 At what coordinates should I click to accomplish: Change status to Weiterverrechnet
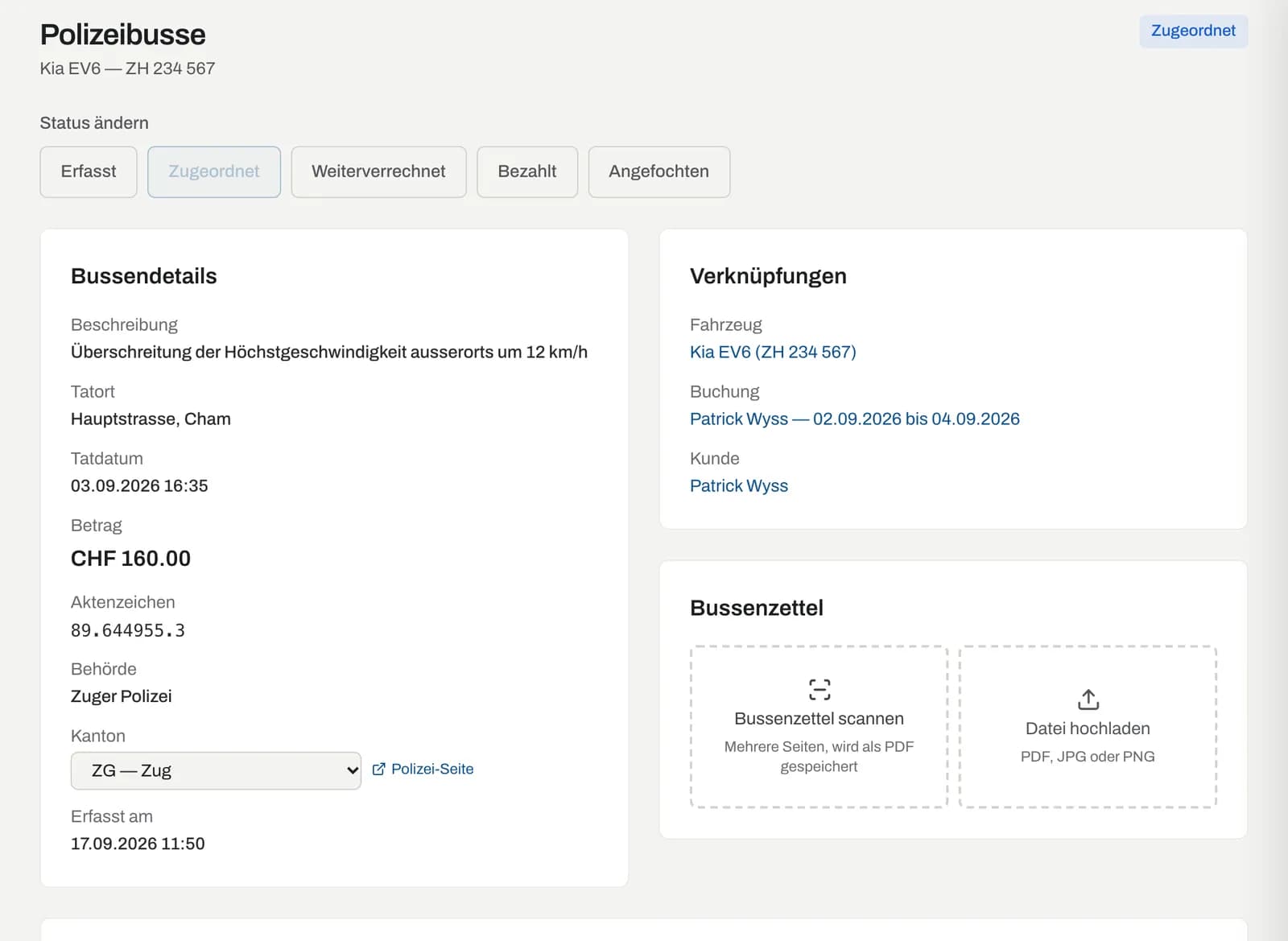(x=378, y=171)
